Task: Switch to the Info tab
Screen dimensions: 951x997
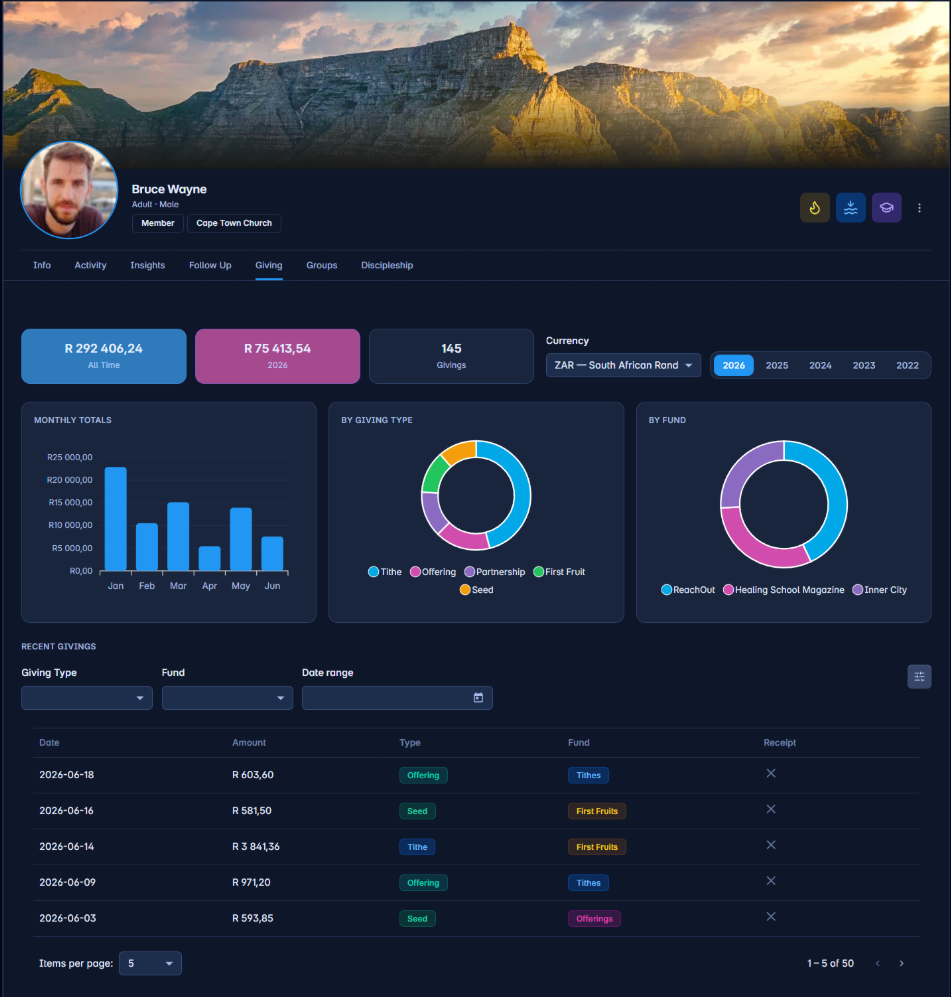Action: point(42,265)
